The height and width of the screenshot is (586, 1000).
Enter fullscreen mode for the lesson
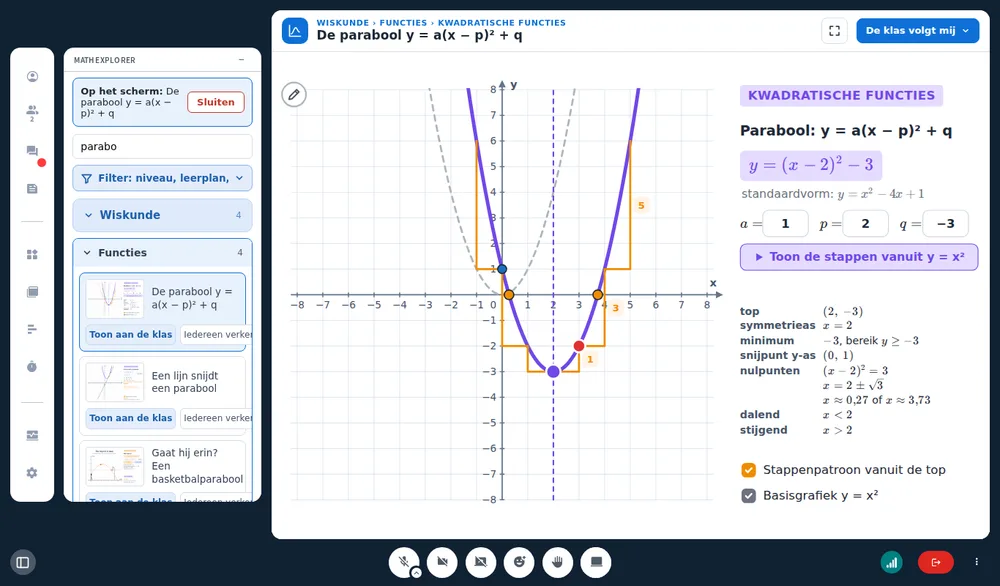click(834, 31)
